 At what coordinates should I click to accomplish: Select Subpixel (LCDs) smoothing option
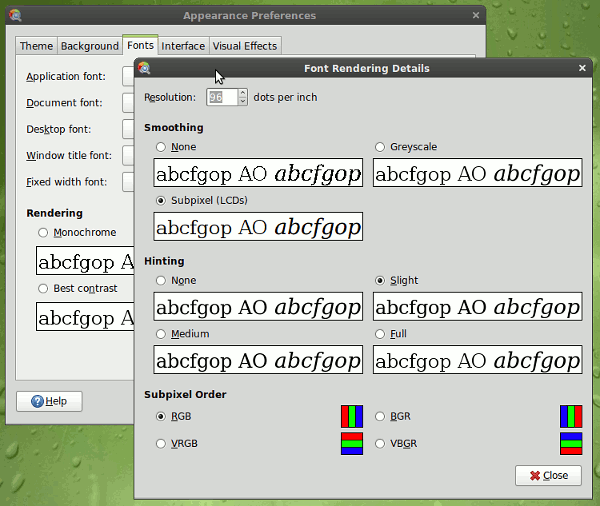161,201
